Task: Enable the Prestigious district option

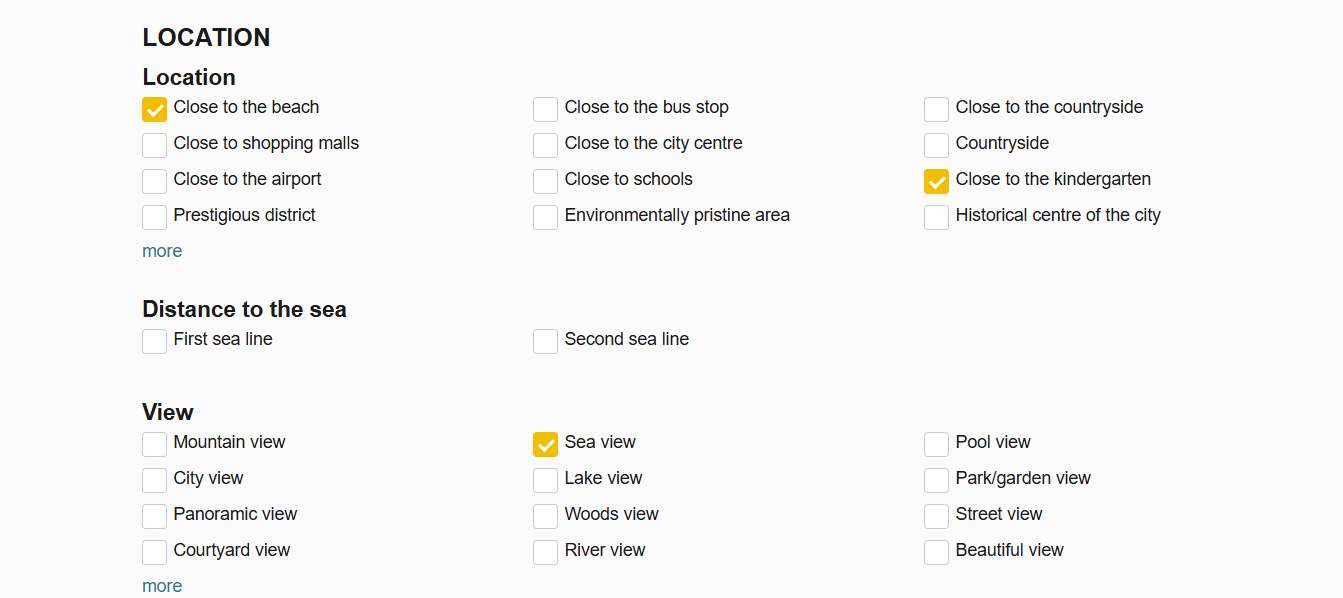Action: pos(154,217)
